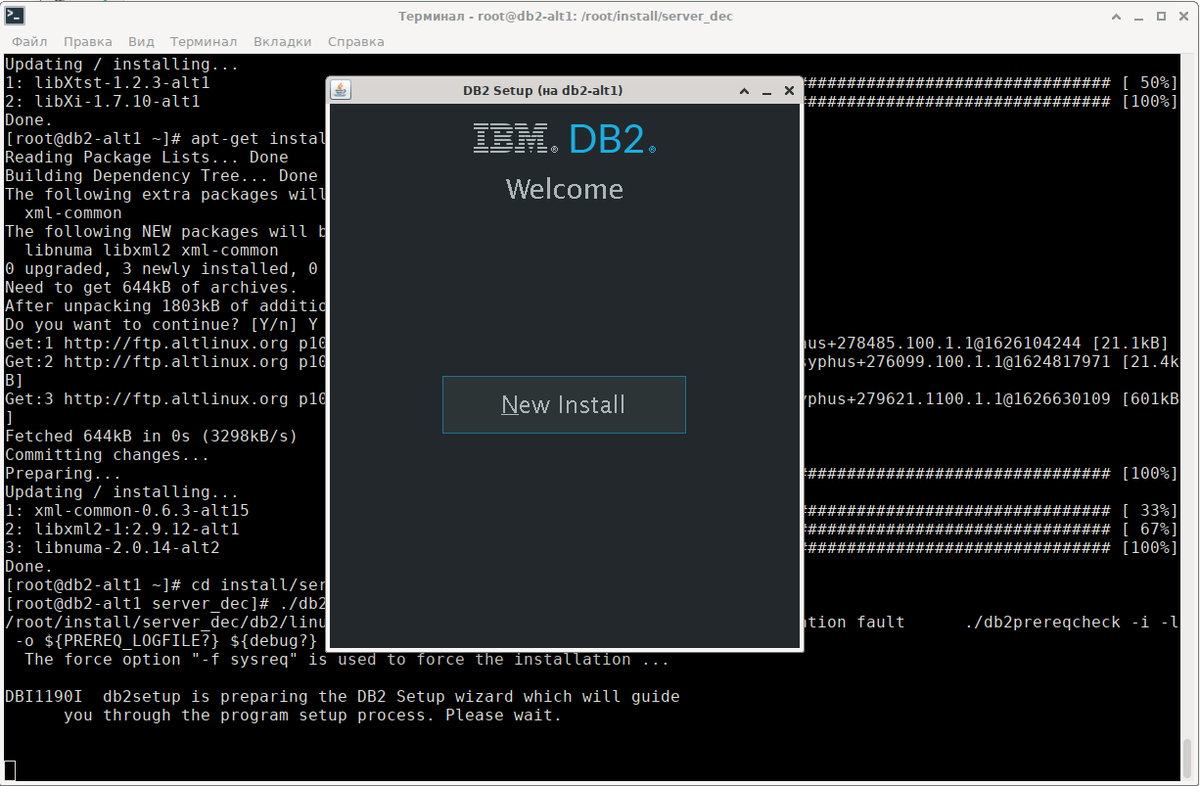Click "Committing changes..." line in terminal
The image size is (1200, 786).
click(107, 455)
